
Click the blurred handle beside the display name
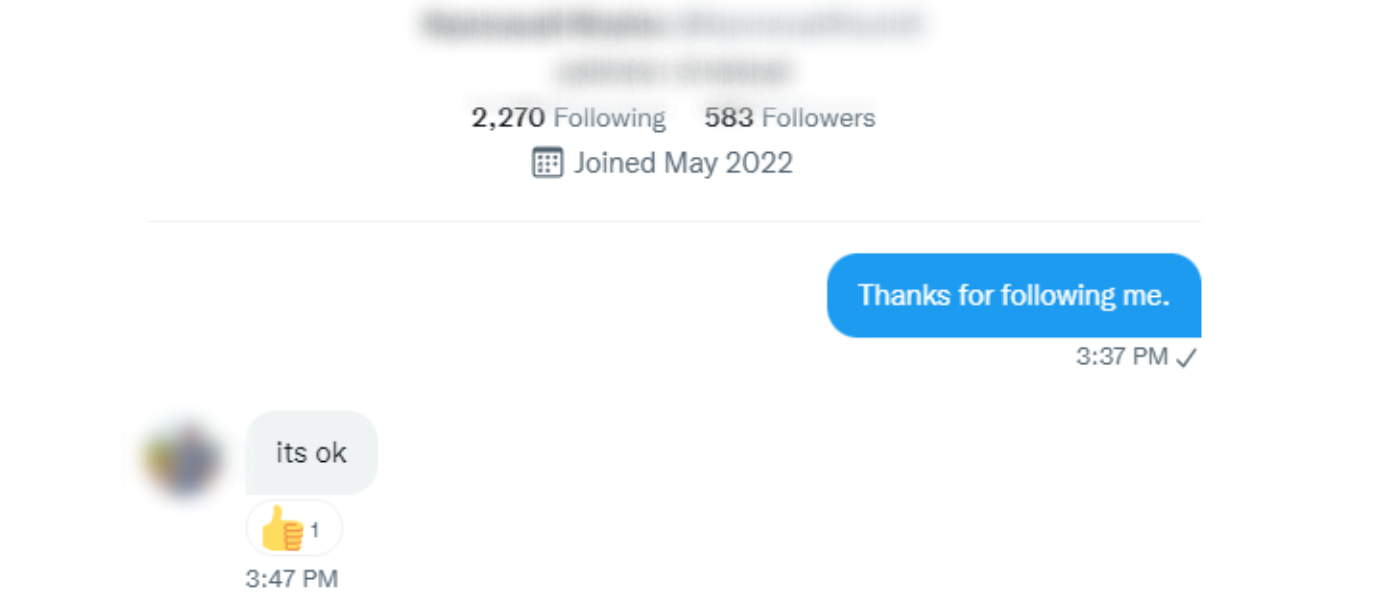(800, 24)
